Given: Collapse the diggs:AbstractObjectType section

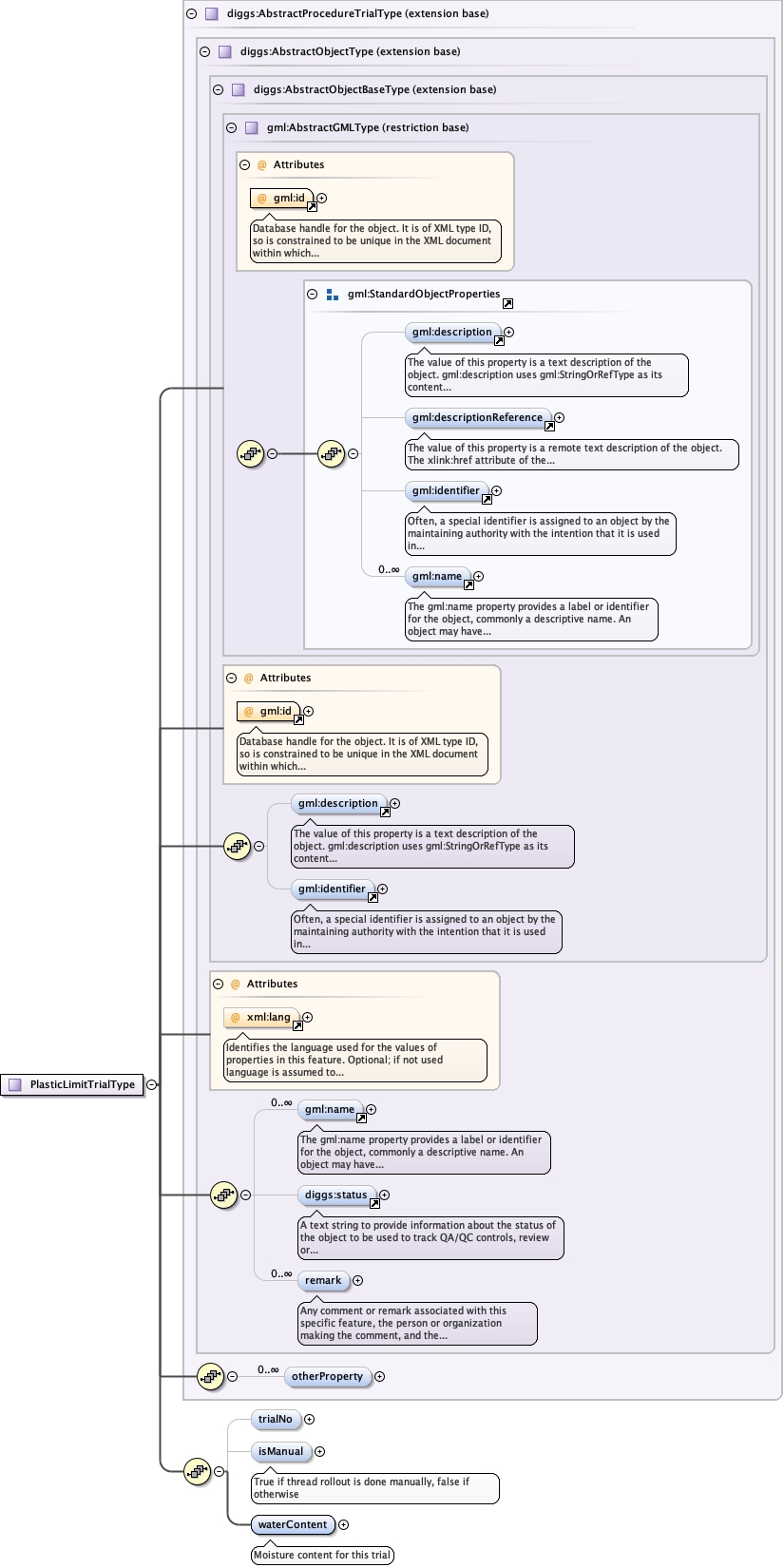Looking at the screenshot, I should 205,52.
